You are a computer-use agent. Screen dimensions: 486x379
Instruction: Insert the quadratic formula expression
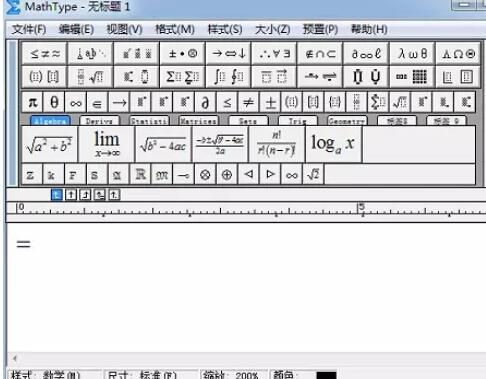tap(220, 144)
